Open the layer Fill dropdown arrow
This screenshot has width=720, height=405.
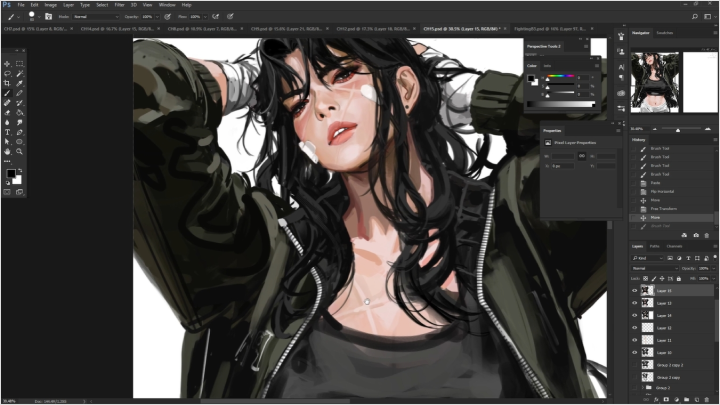coord(714,279)
